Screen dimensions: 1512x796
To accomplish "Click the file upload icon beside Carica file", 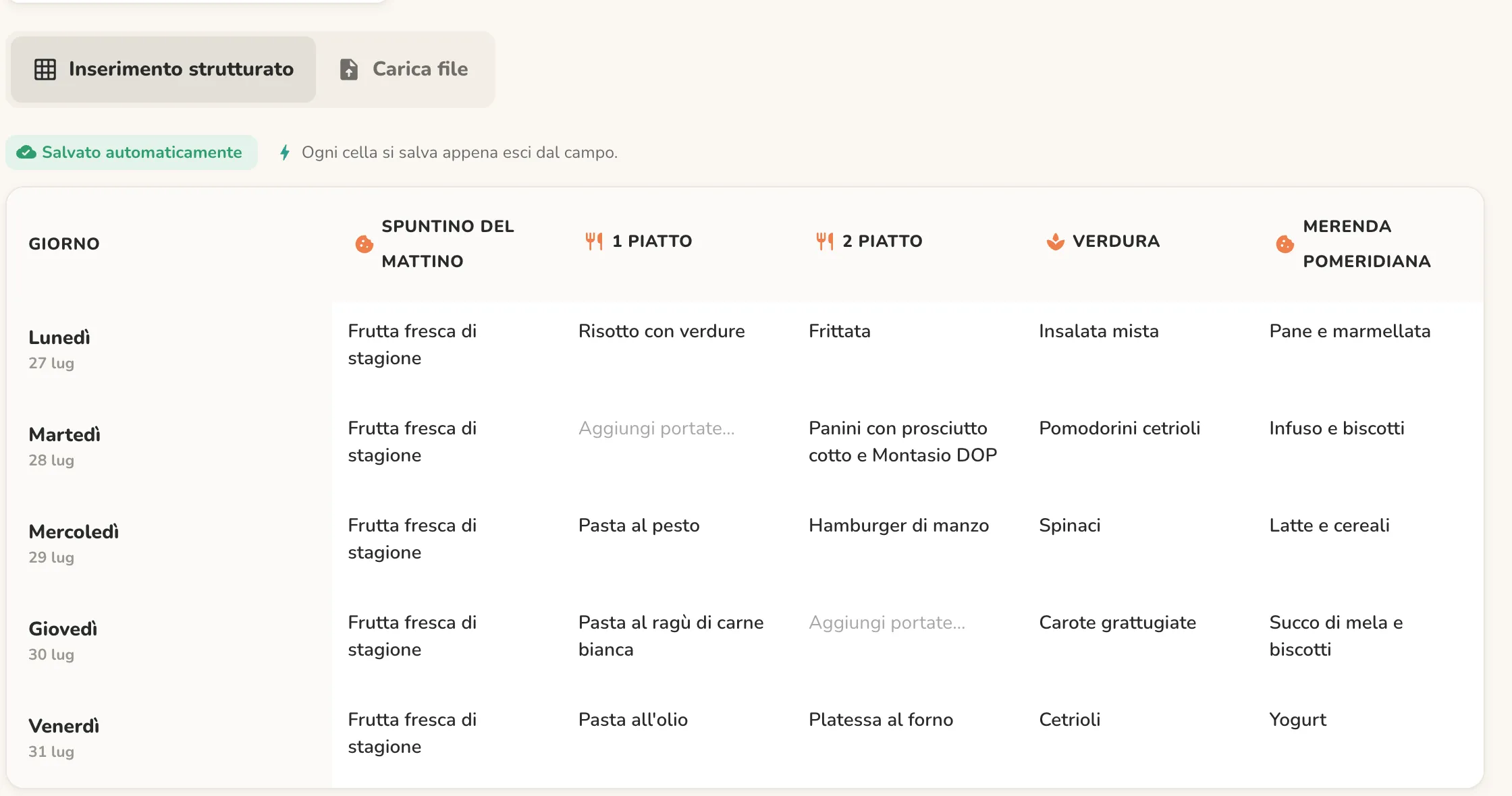I will pos(349,69).
